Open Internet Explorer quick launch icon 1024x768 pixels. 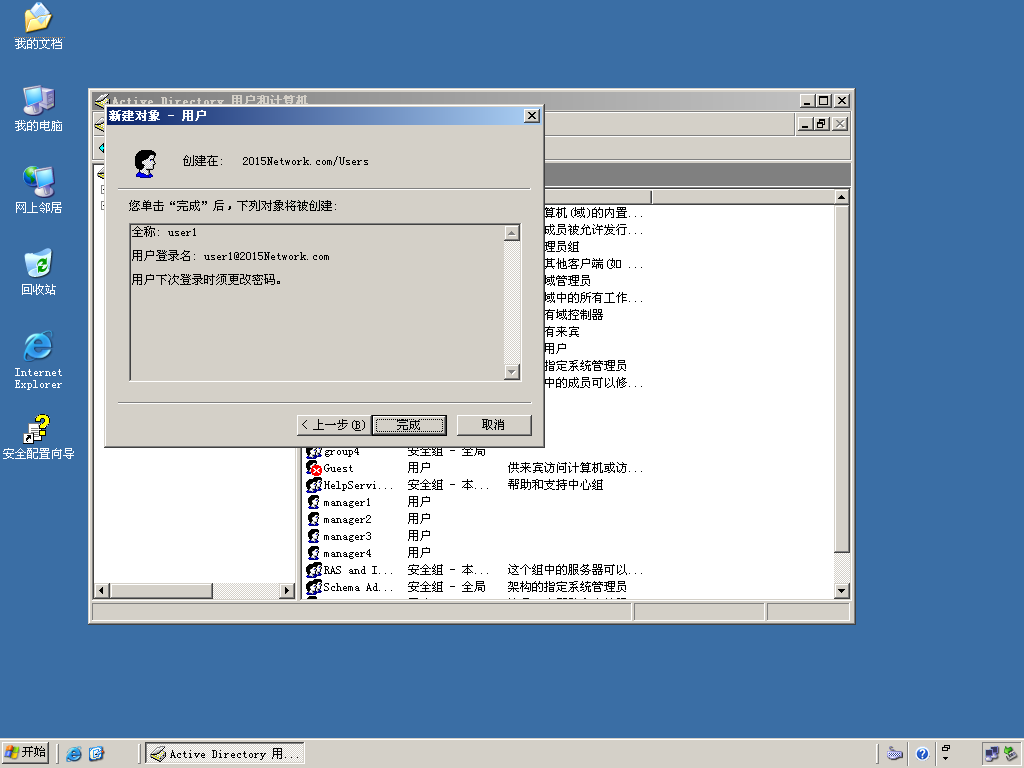tap(74, 754)
